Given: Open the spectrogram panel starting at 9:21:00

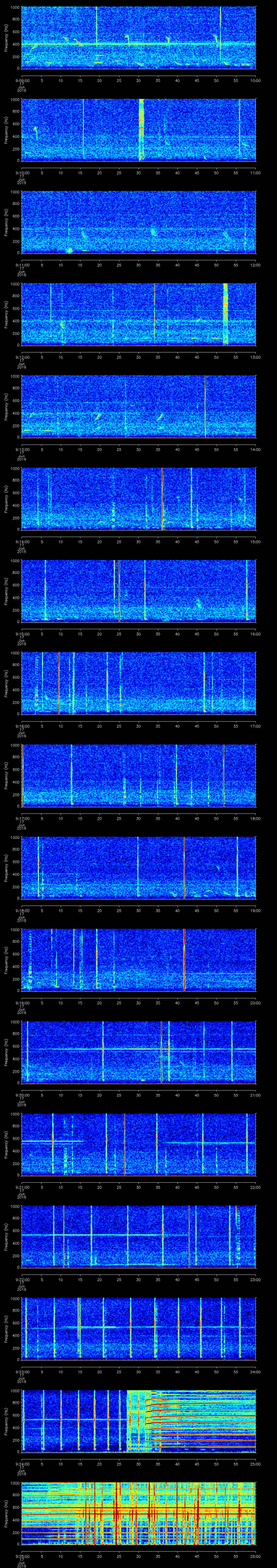Looking at the screenshot, I should [x=138, y=1144].
